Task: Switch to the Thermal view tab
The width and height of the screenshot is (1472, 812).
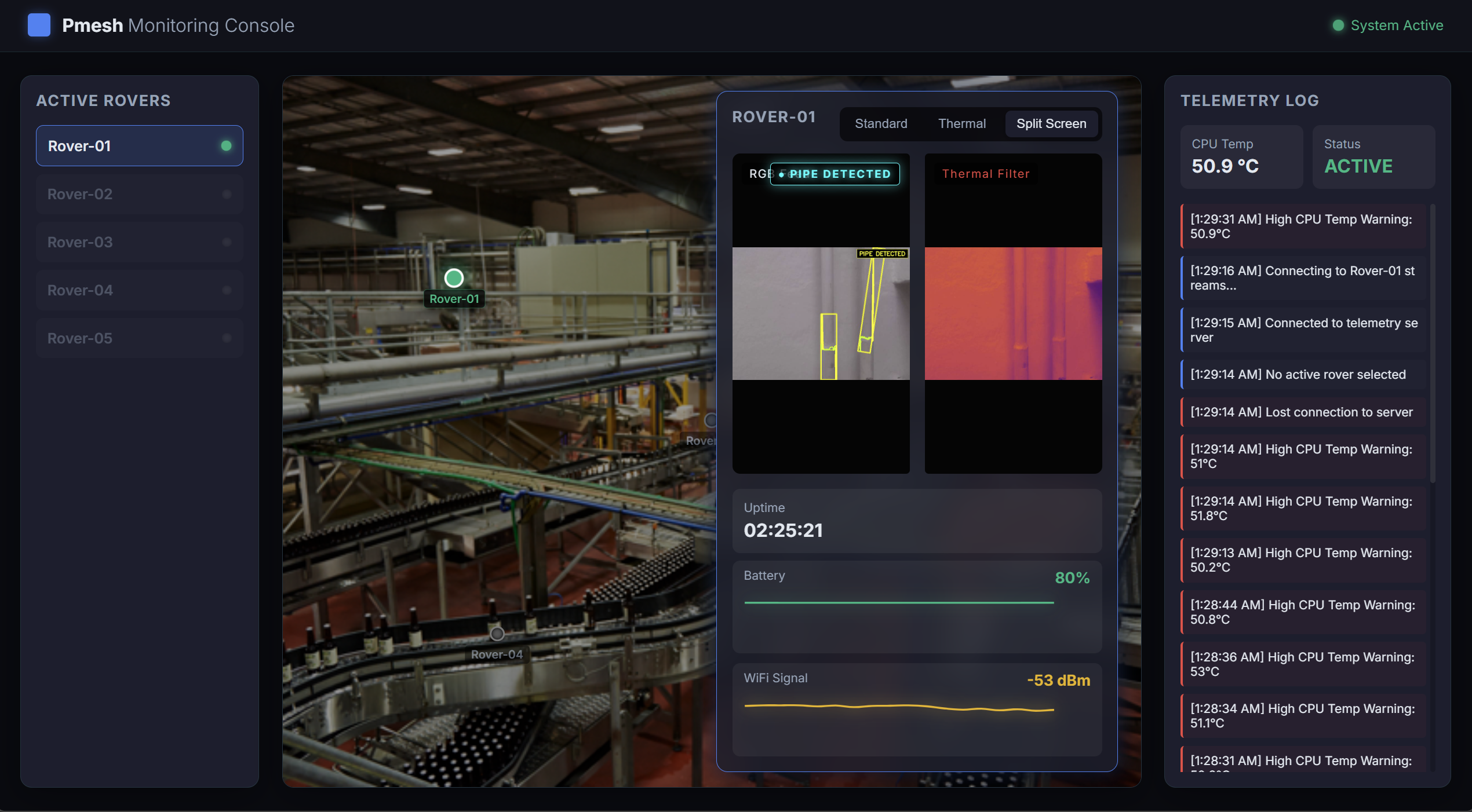Action: click(961, 123)
